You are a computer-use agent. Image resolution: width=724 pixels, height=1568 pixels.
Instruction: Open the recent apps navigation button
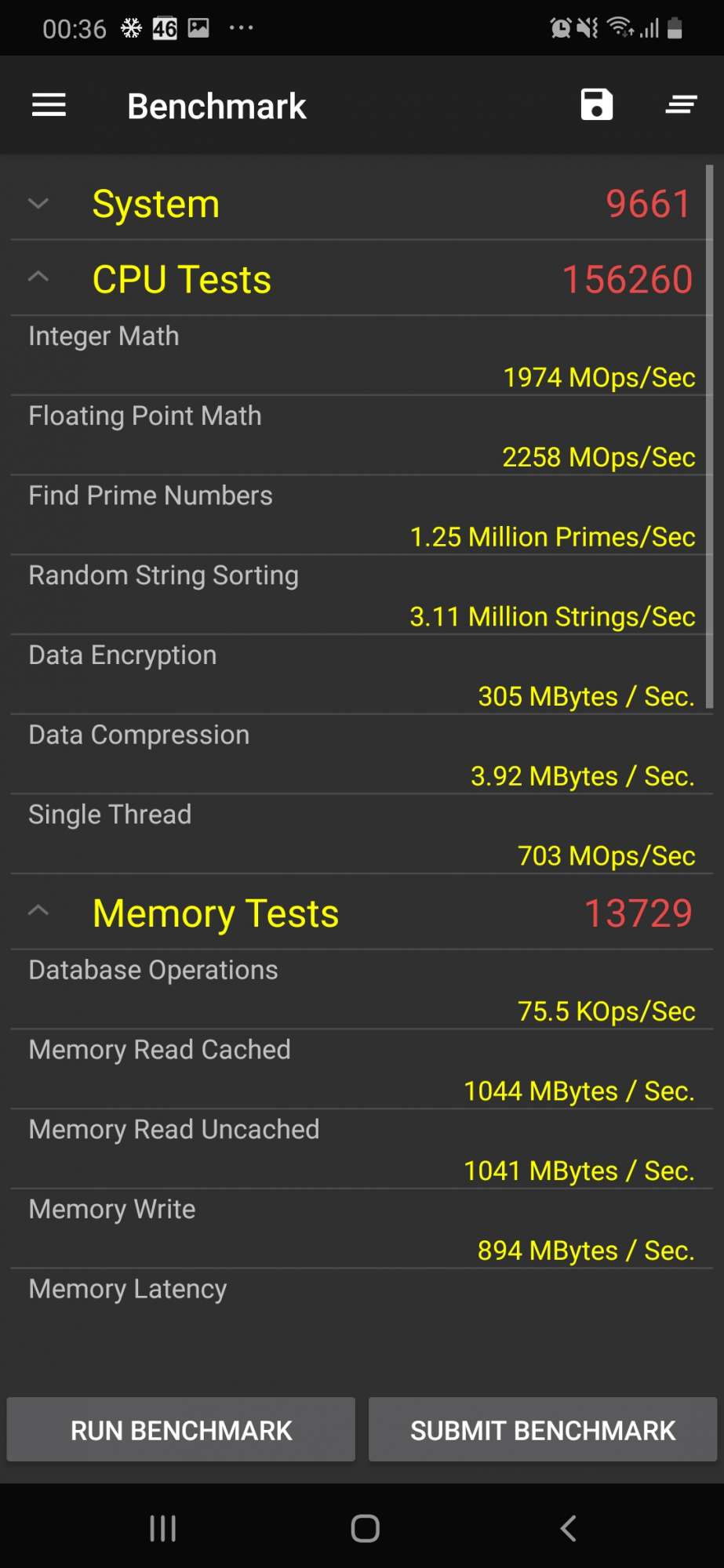(x=162, y=1528)
